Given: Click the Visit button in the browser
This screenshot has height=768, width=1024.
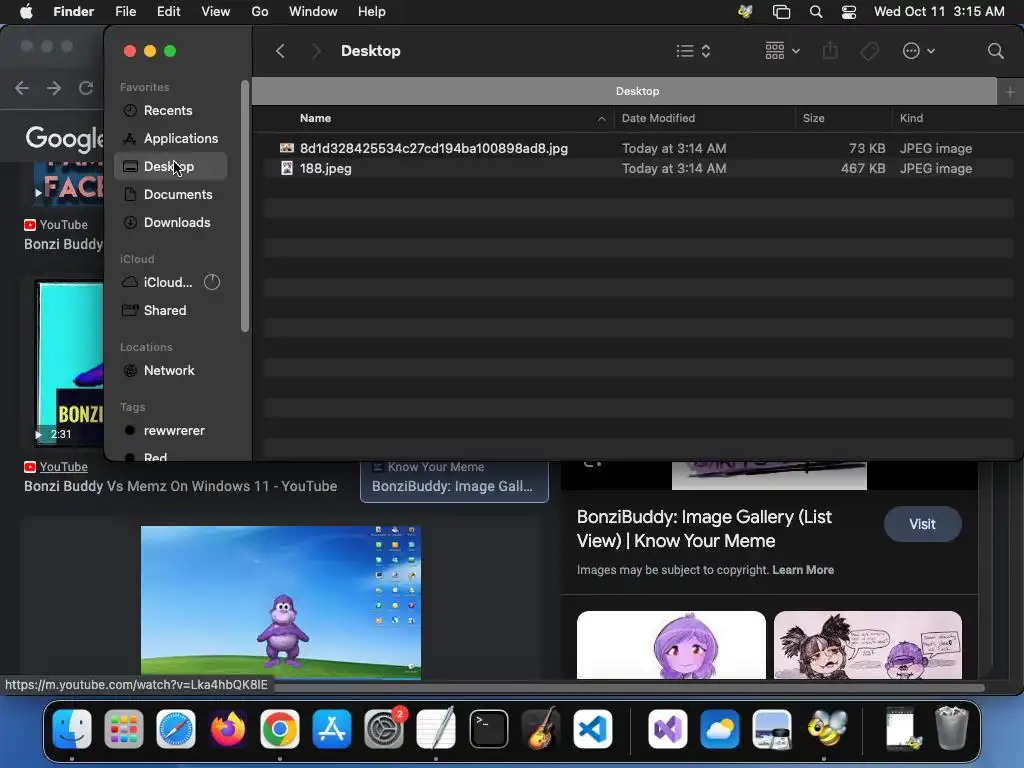Looking at the screenshot, I should 922,524.
